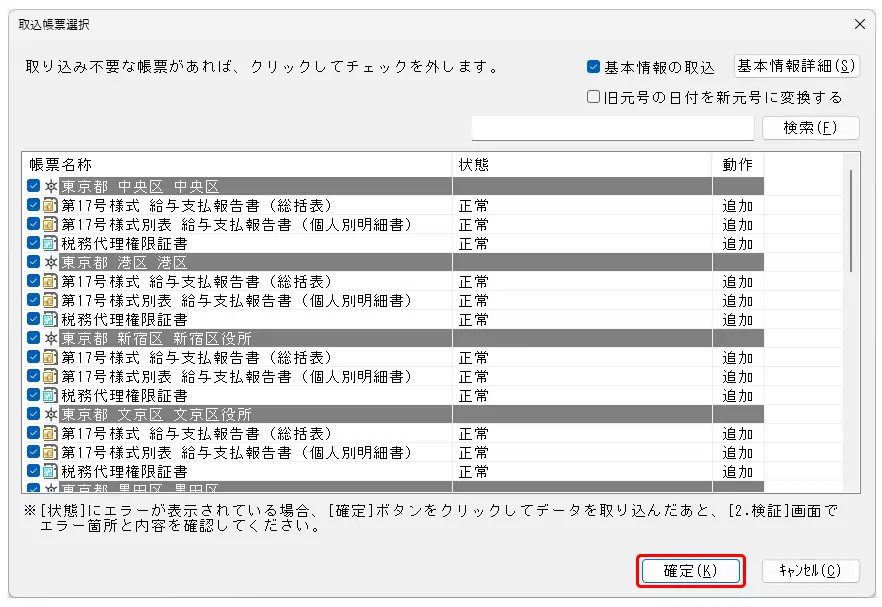882x607 pixels.
Task: Click the document icon for 文京区 税務代理権限証書
Action: coord(50,472)
